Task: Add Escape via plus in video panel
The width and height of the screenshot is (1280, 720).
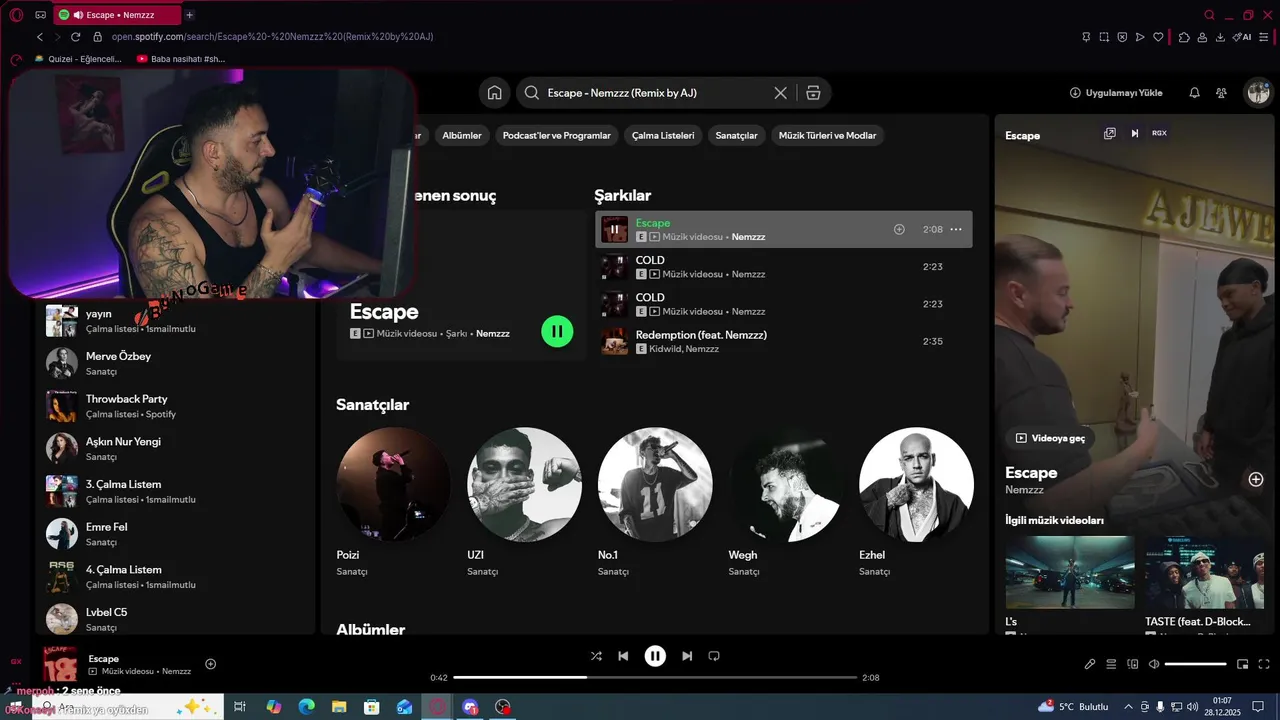Action: pyautogui.click(x=1256, y=479)
